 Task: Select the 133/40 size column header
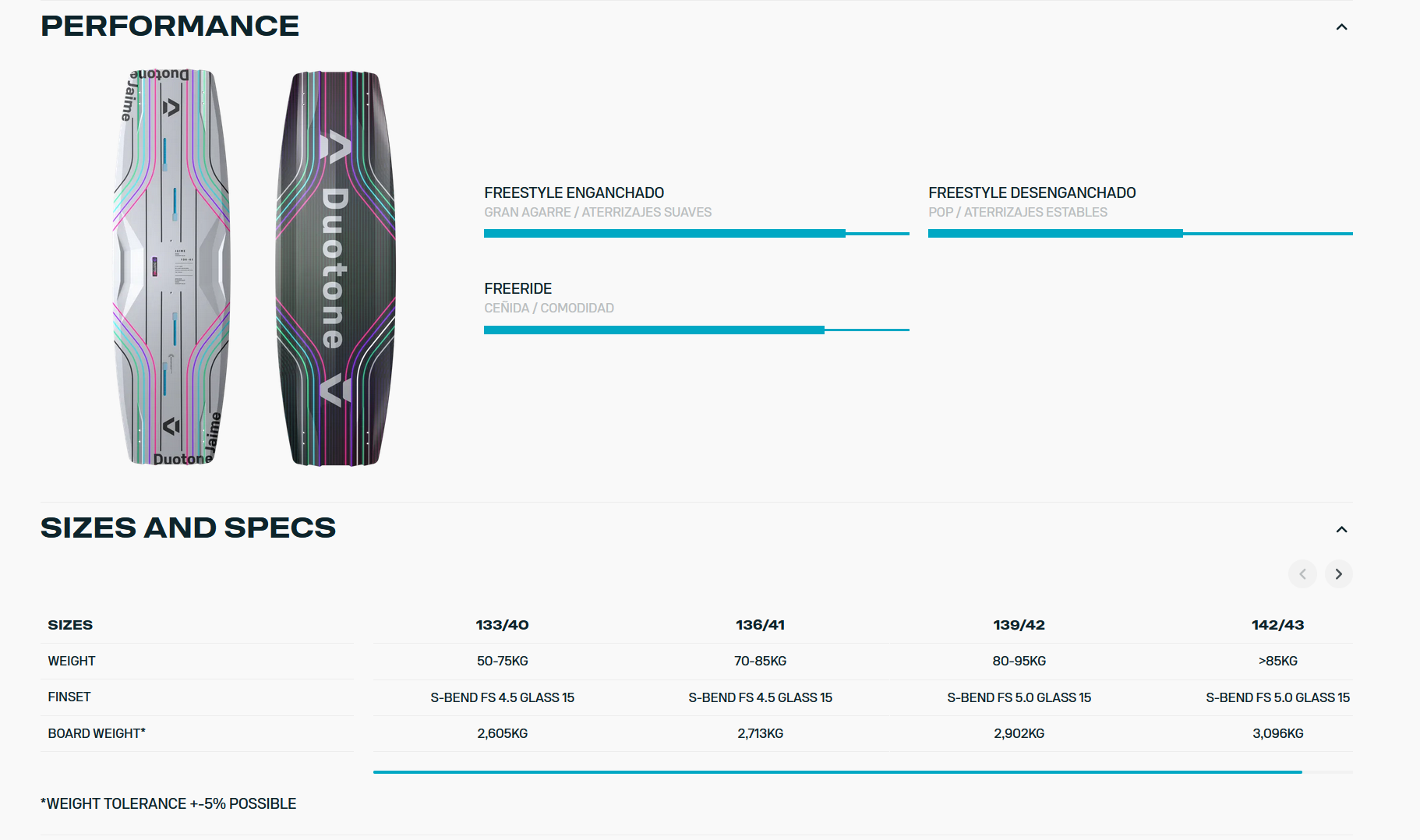pos(503,625)
